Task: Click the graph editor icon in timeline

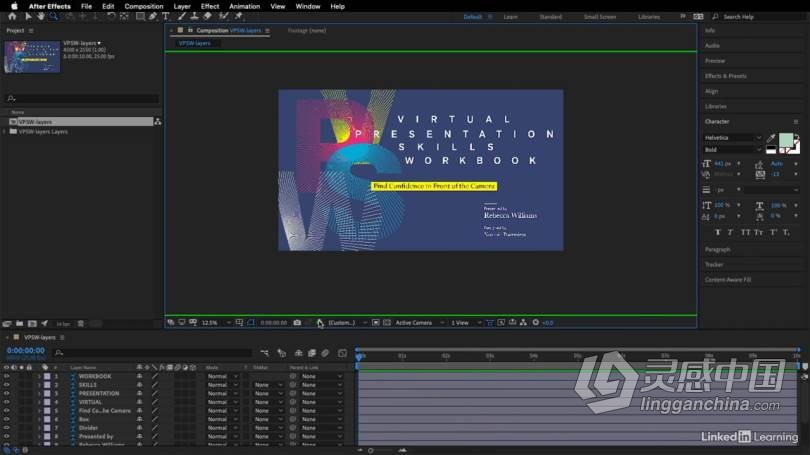Action: [x=342, y=353]
